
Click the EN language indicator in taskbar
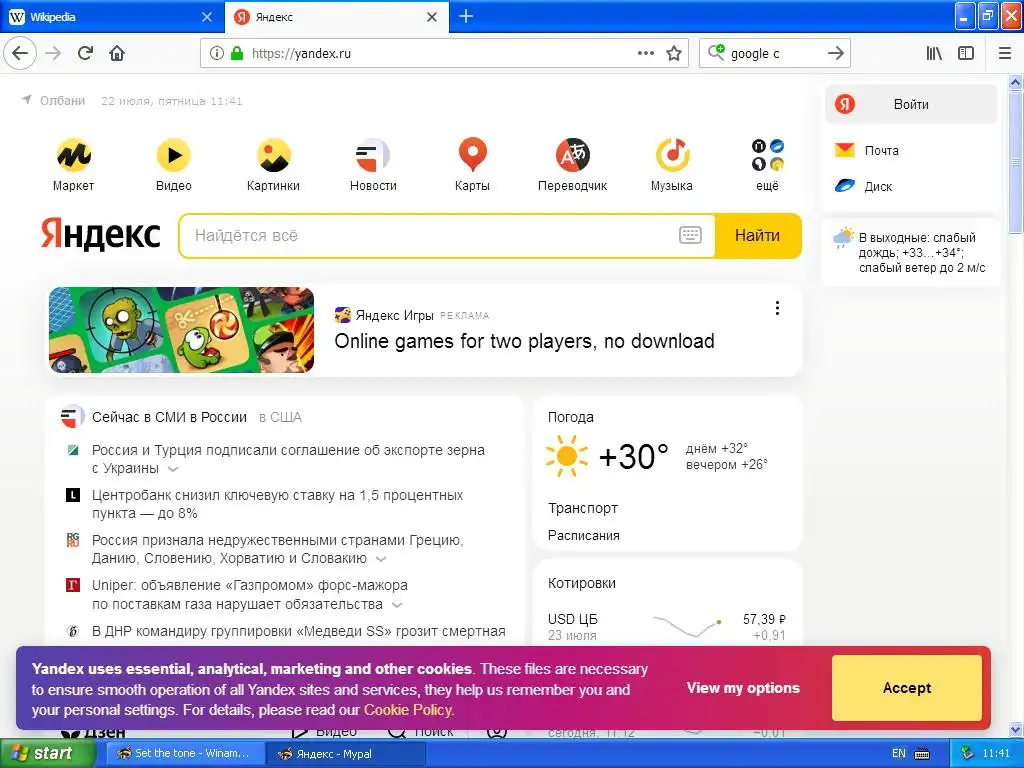click(x=899, y=753)
